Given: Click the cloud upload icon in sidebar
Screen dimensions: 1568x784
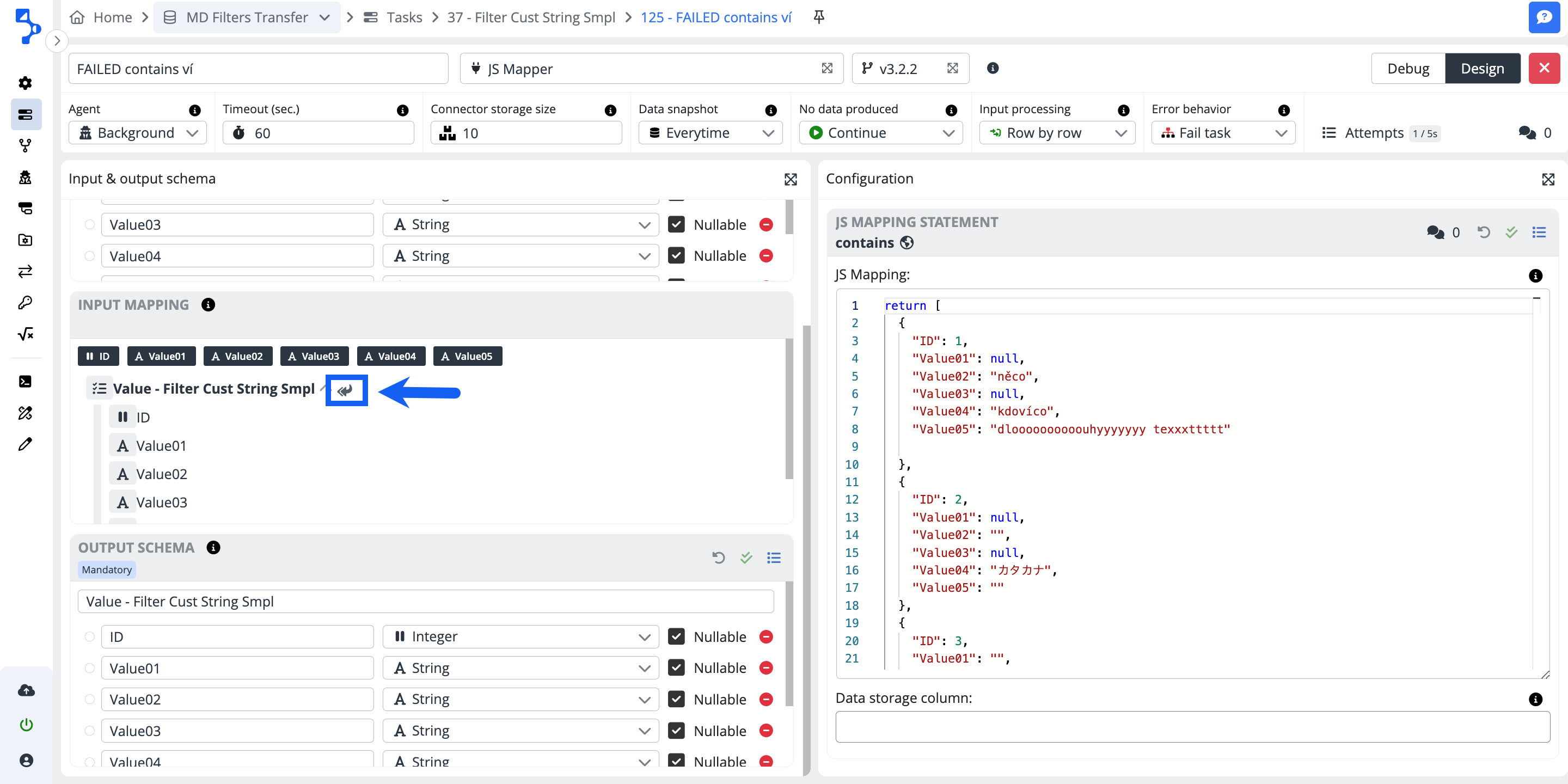Looking at the screenshot, I should pyautogui.click(x=26, y=690).
